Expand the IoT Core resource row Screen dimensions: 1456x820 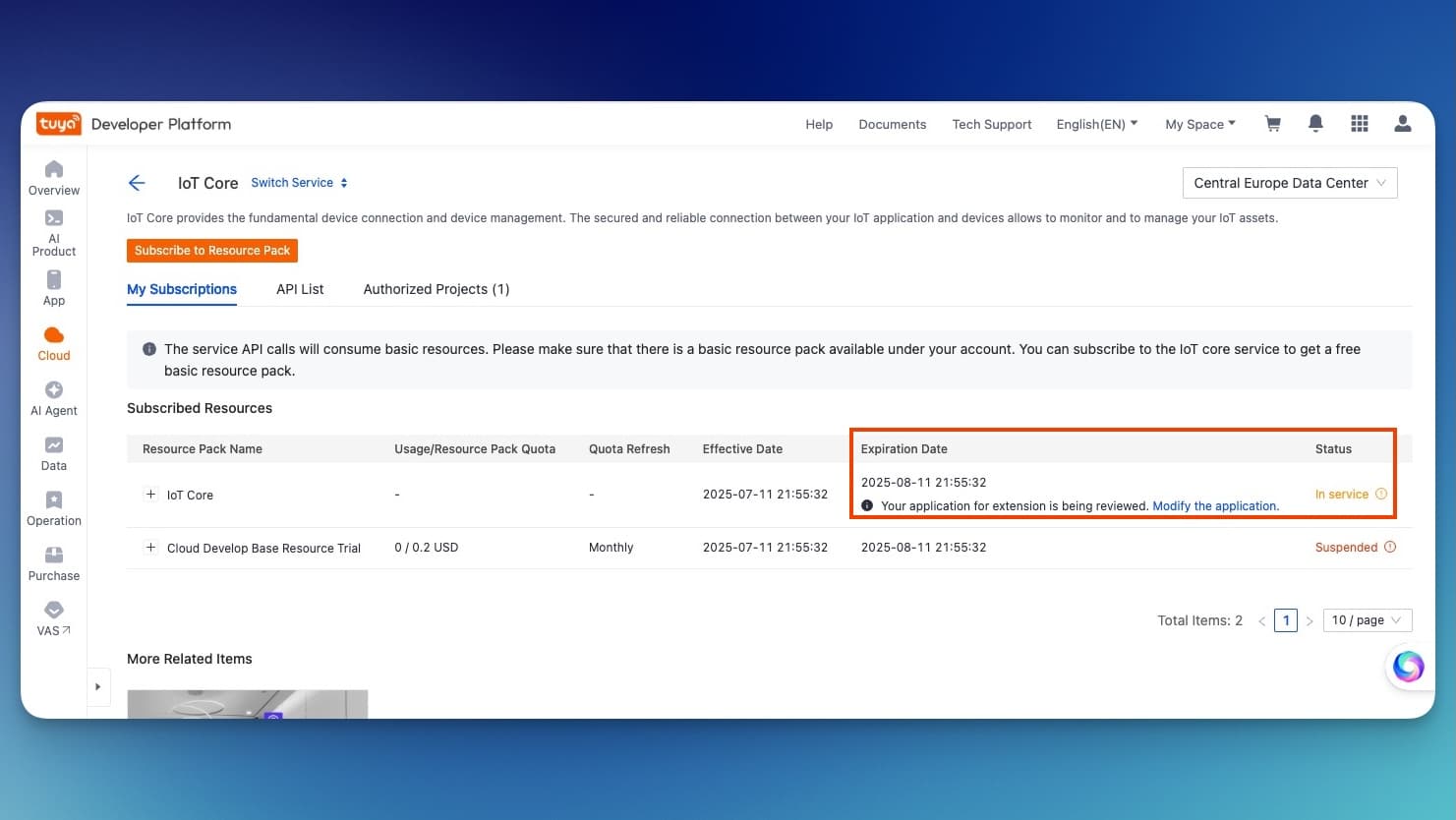pos(150,495)
